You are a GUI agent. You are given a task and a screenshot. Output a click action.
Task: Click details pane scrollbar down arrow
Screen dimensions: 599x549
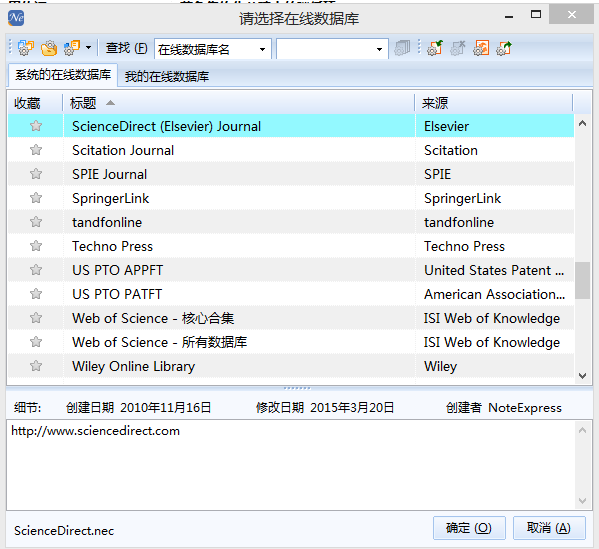583,500
